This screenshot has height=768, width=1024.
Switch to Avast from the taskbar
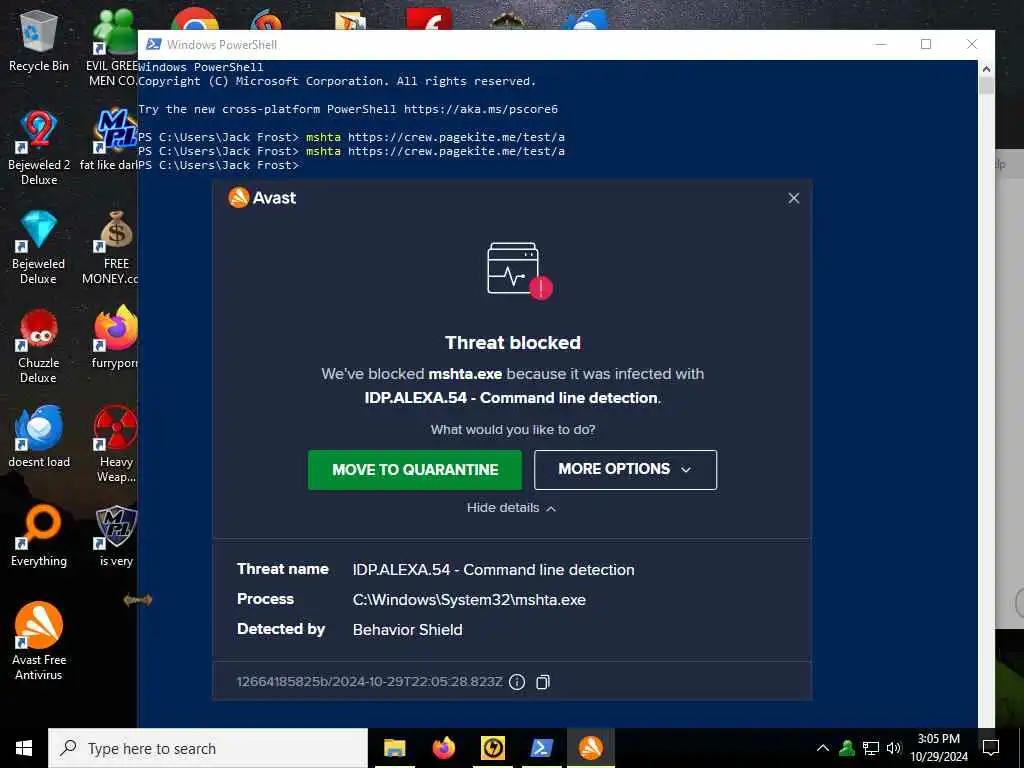[x=590, y=748]
